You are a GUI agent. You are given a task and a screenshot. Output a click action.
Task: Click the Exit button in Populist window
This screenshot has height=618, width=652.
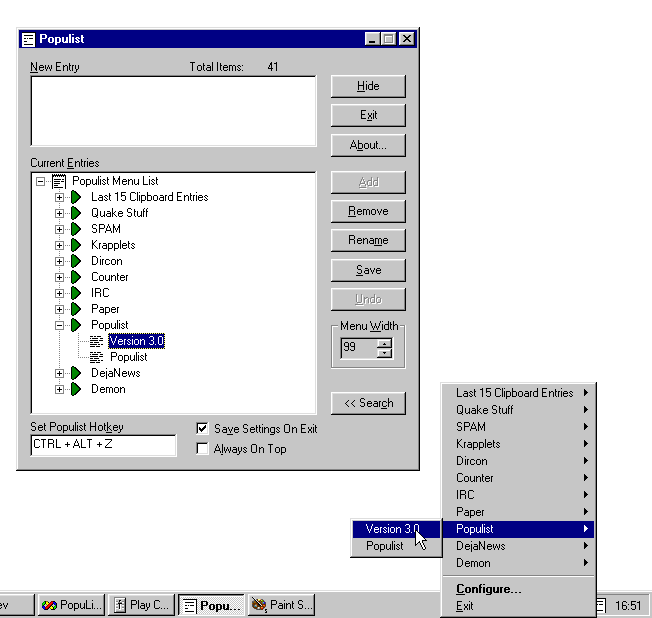[368, 115]
